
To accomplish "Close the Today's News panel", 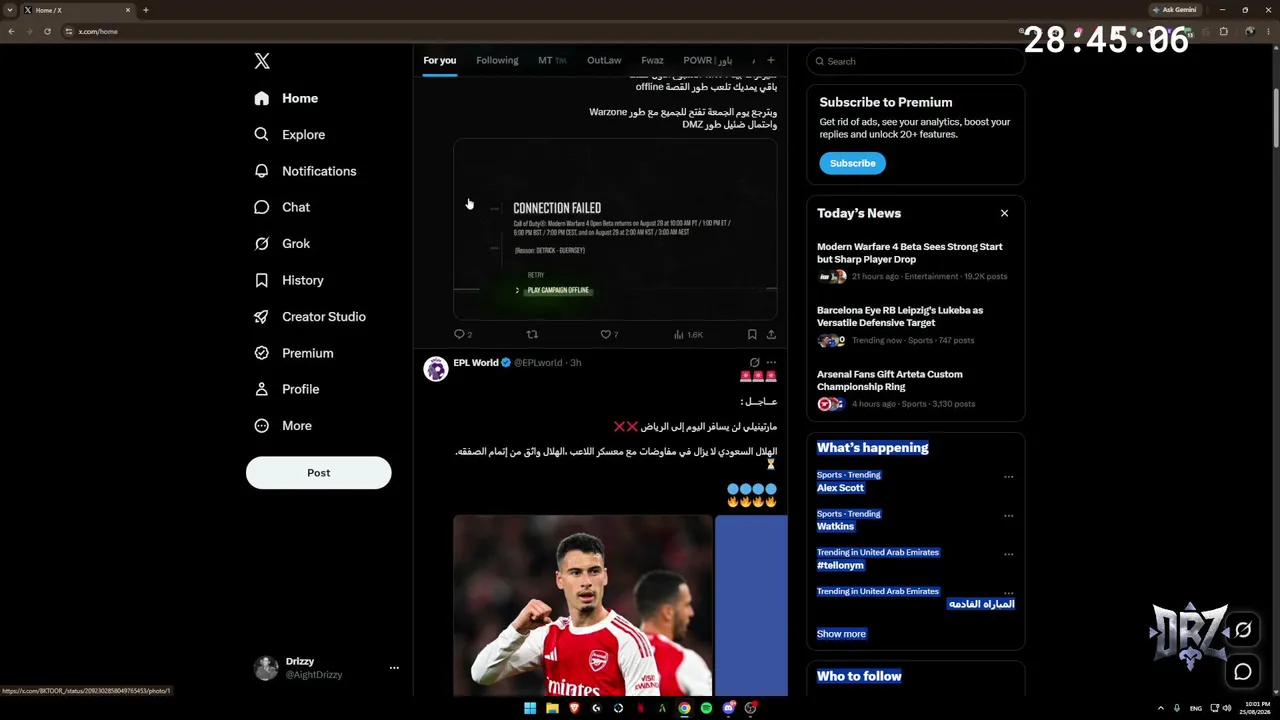I will tap(1004, 213).
